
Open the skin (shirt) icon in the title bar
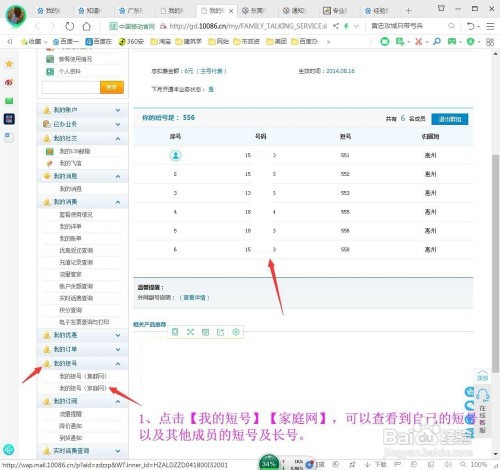(441, 8)
